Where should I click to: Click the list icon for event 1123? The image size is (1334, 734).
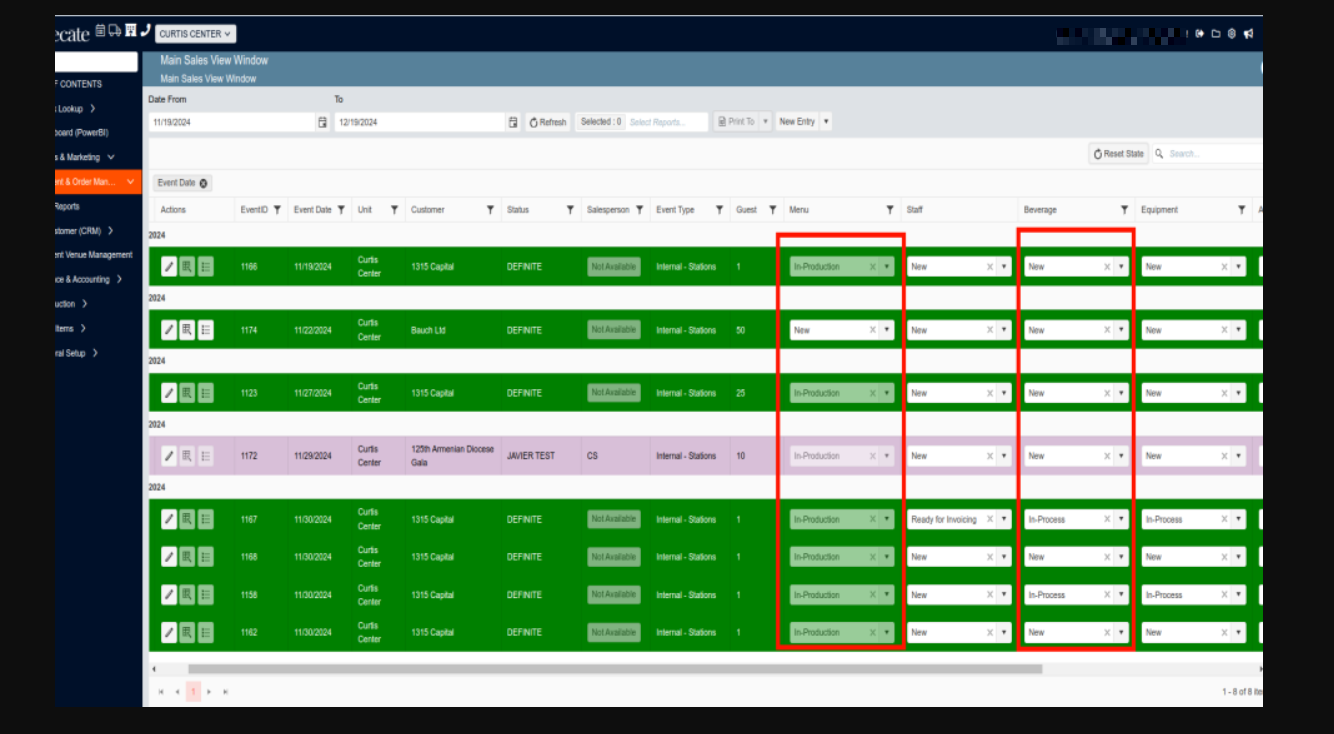206,393
